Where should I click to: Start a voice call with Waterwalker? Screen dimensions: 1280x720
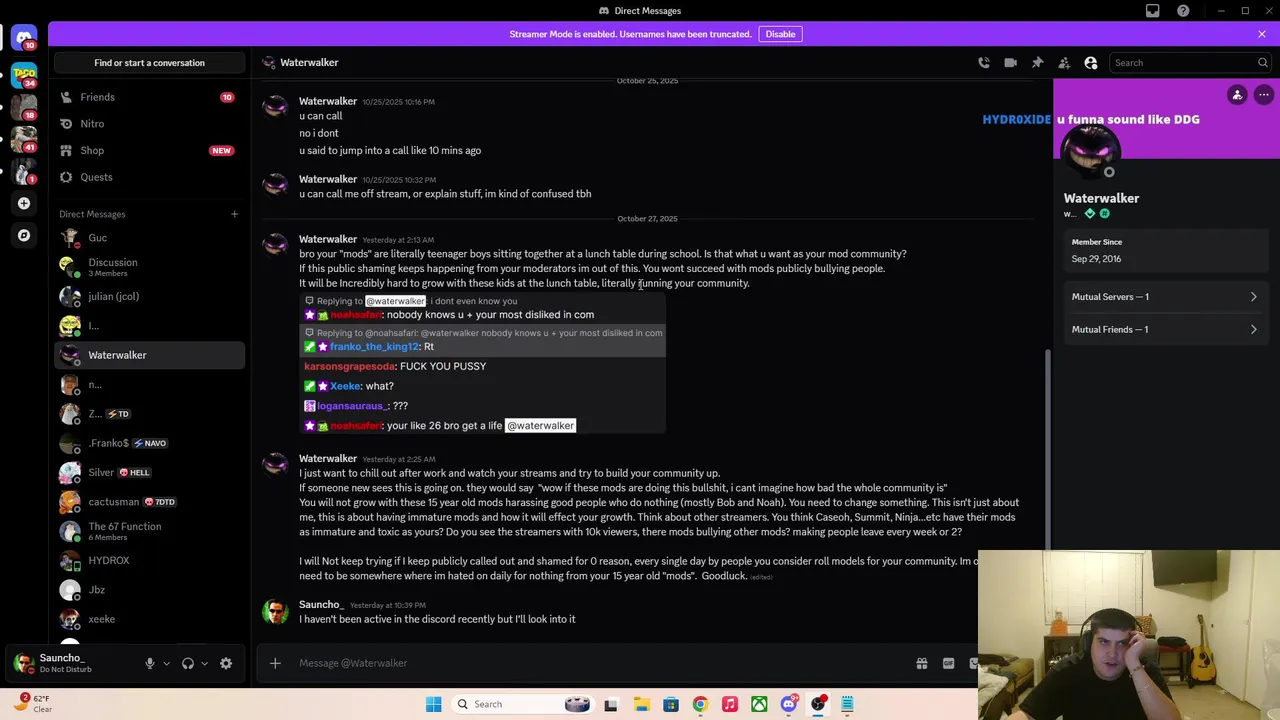(984, 63)
